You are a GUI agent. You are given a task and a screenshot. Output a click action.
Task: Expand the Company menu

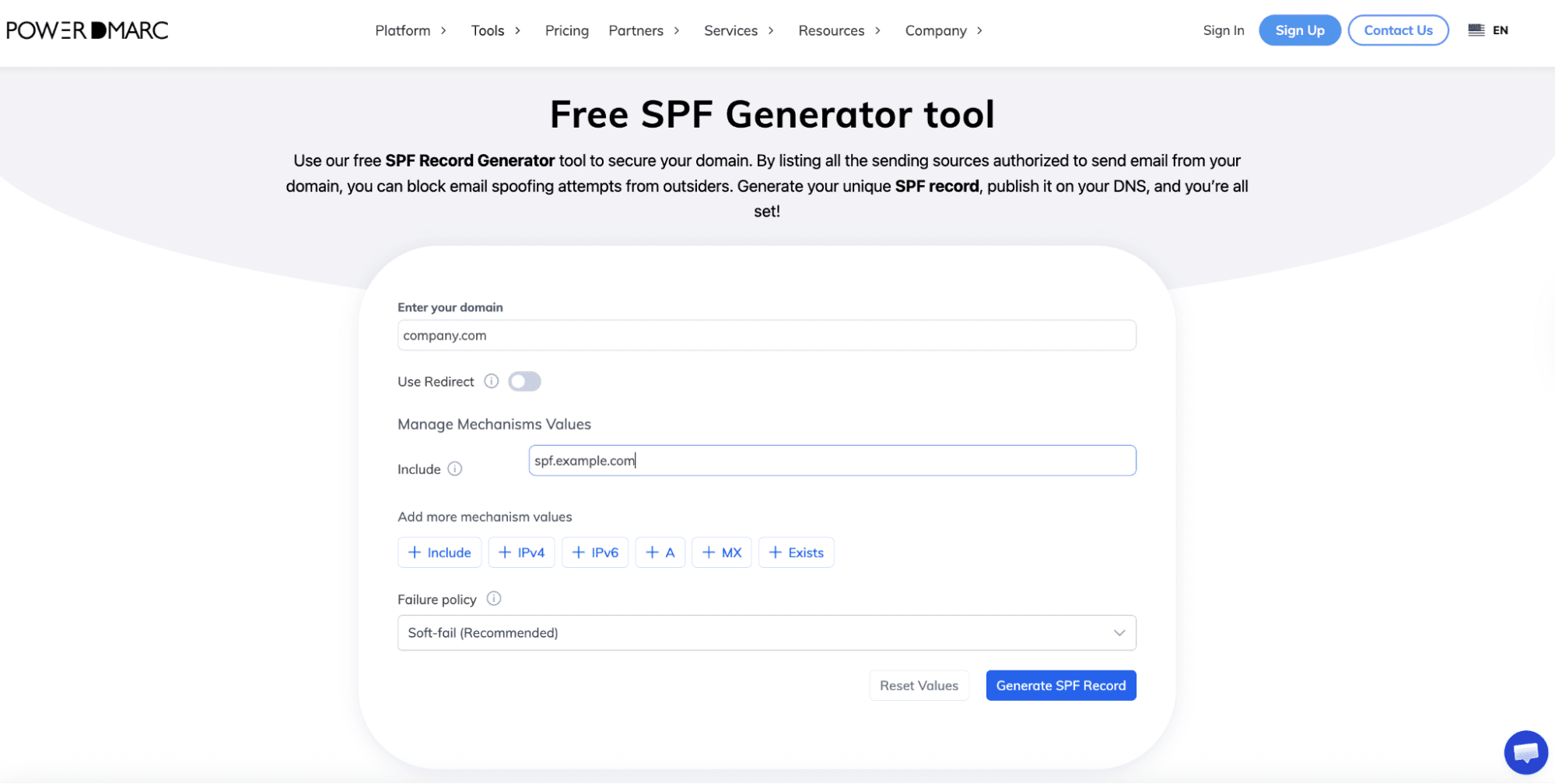pos(944,30)
